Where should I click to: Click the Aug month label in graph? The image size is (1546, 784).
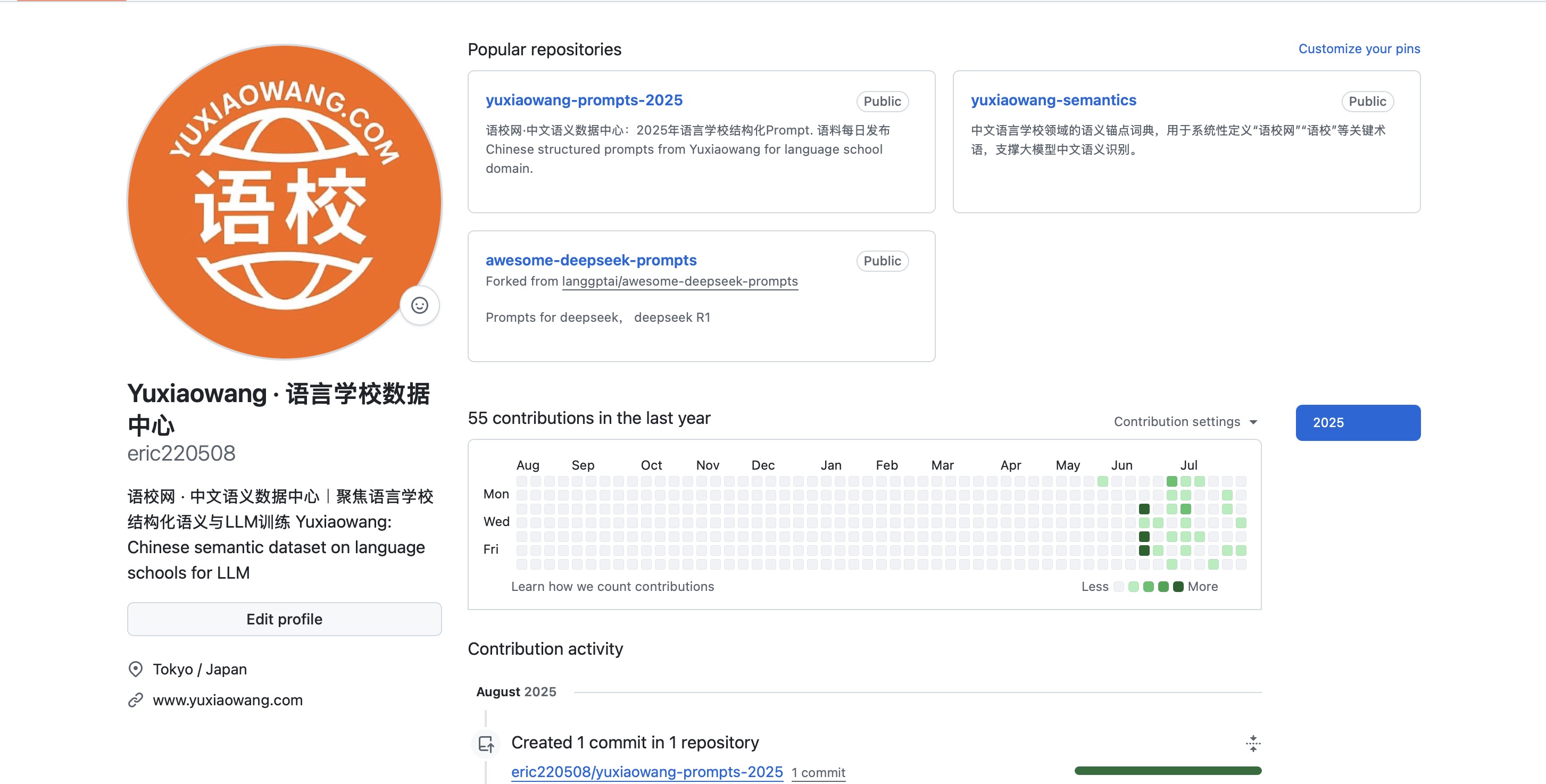(528, 465)
